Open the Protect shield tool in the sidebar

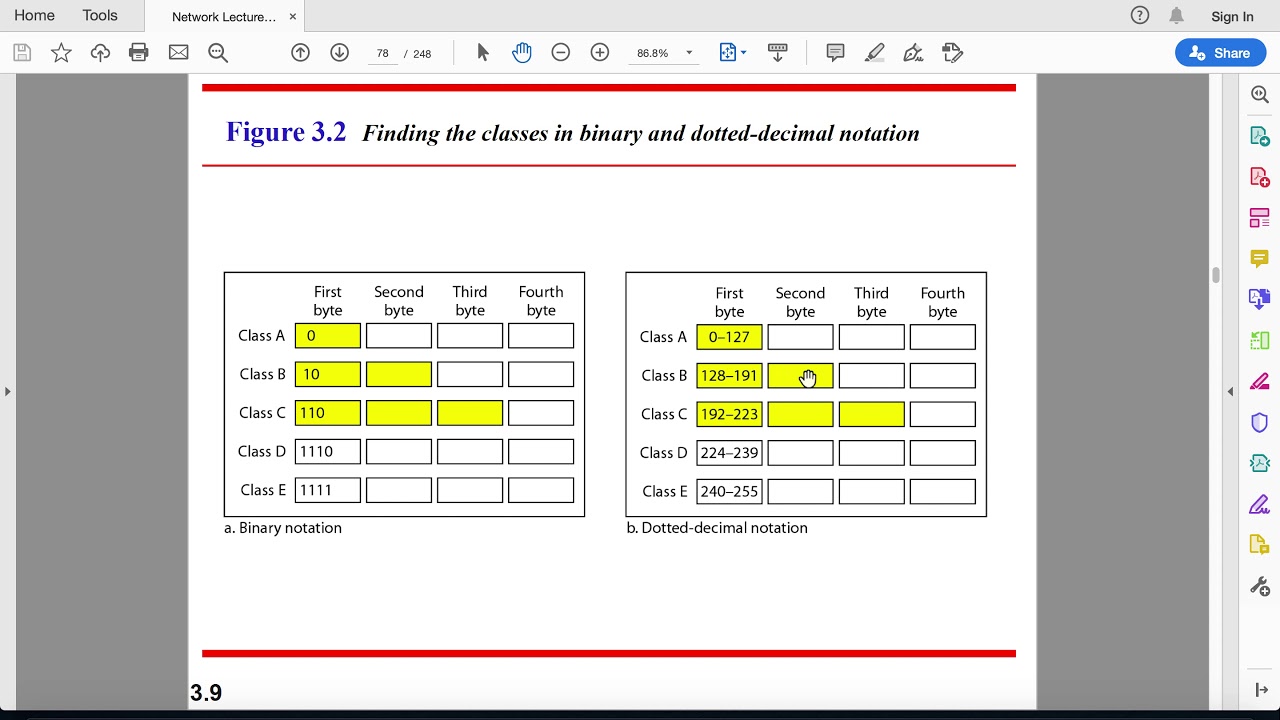pos(1260,423)
